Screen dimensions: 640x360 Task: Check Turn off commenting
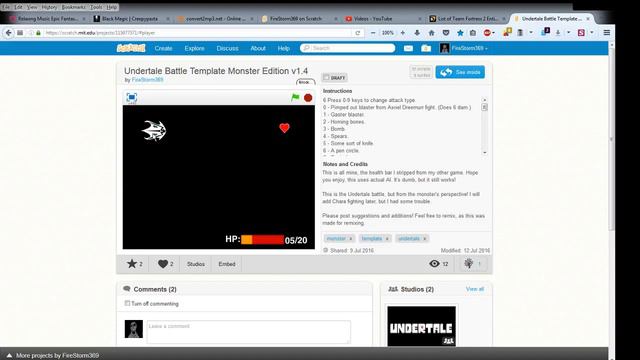click(x=127, y=303)
